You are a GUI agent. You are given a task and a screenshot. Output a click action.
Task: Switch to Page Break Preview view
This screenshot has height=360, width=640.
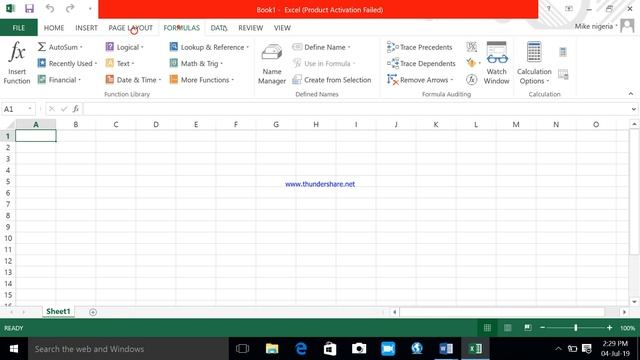(527, 328)
